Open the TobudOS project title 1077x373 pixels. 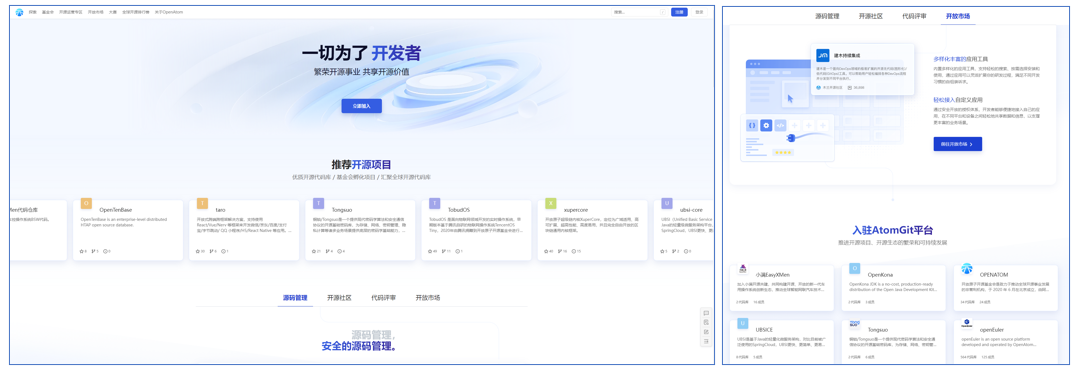458,210
